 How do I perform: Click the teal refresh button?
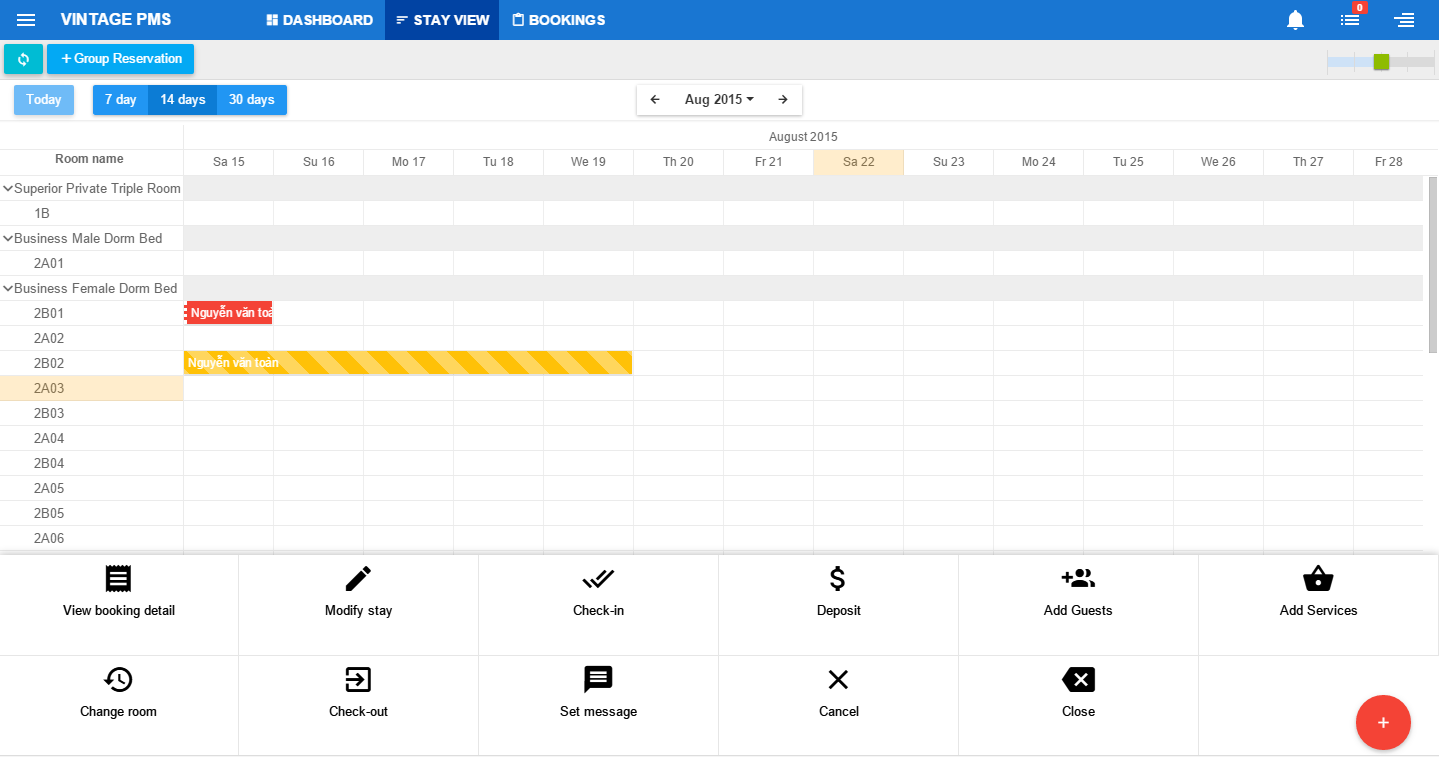[23, 59]
